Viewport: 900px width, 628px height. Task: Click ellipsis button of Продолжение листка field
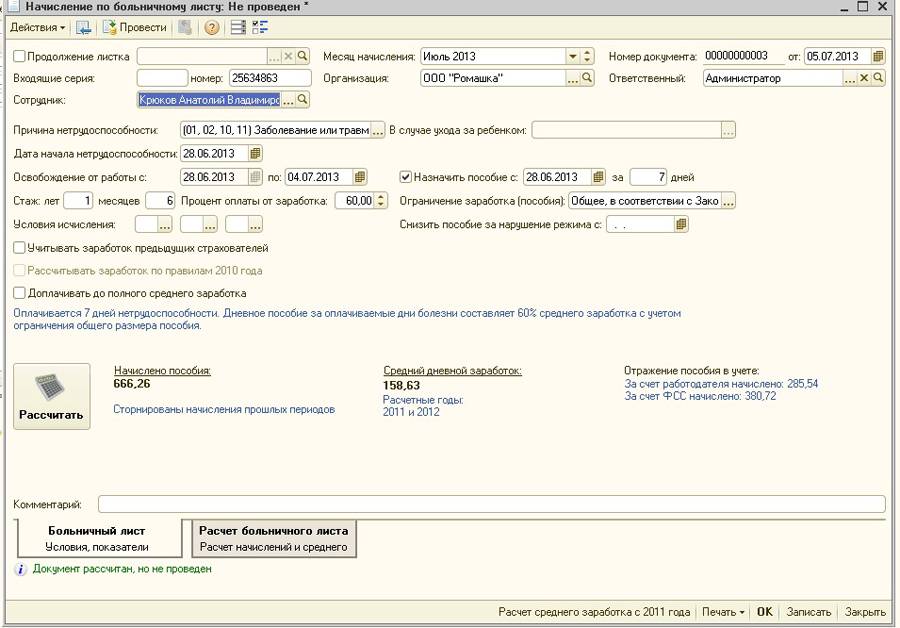(x=274, y=56)
